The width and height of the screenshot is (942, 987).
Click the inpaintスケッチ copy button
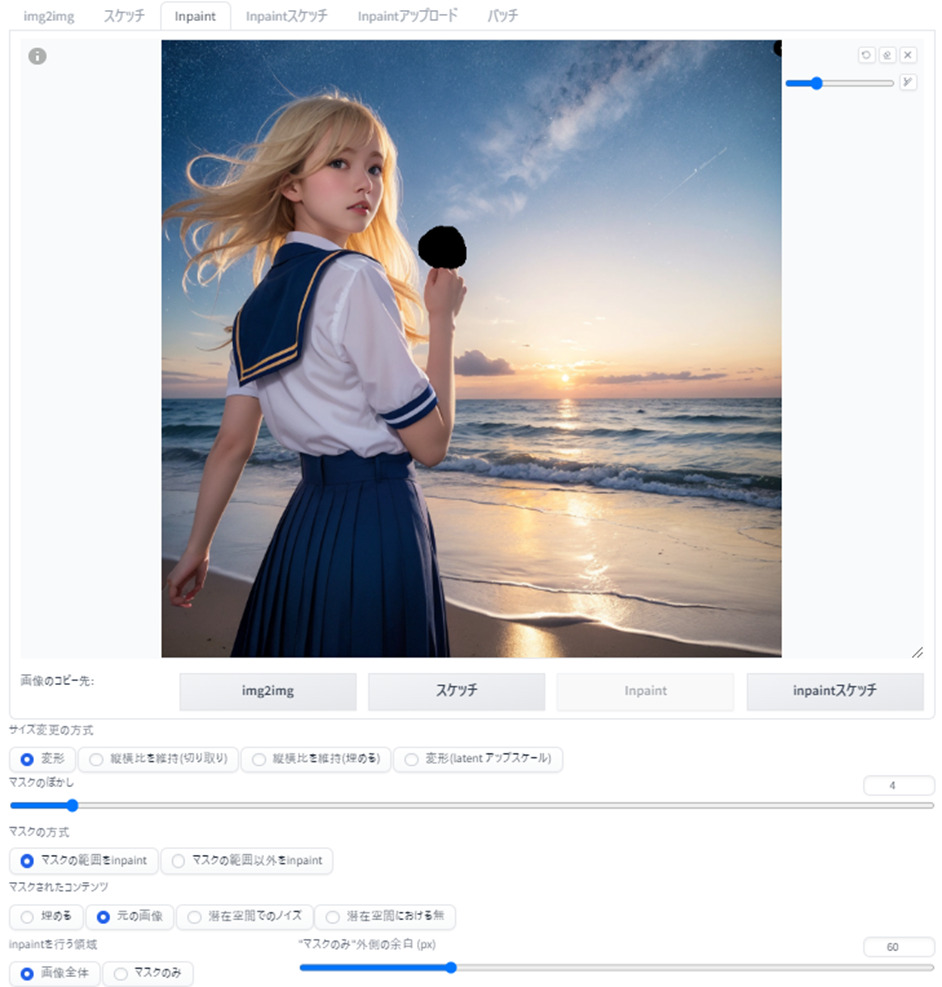(x=835, y=691)
